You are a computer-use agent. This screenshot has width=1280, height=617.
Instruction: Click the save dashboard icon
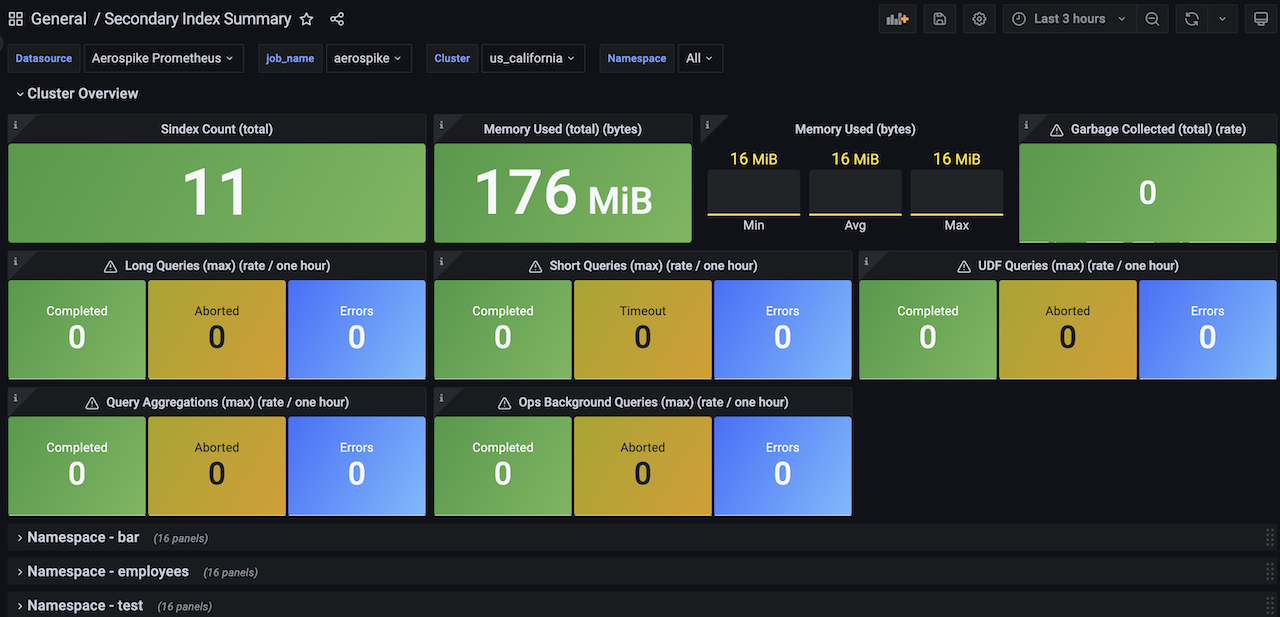[939, 19]
